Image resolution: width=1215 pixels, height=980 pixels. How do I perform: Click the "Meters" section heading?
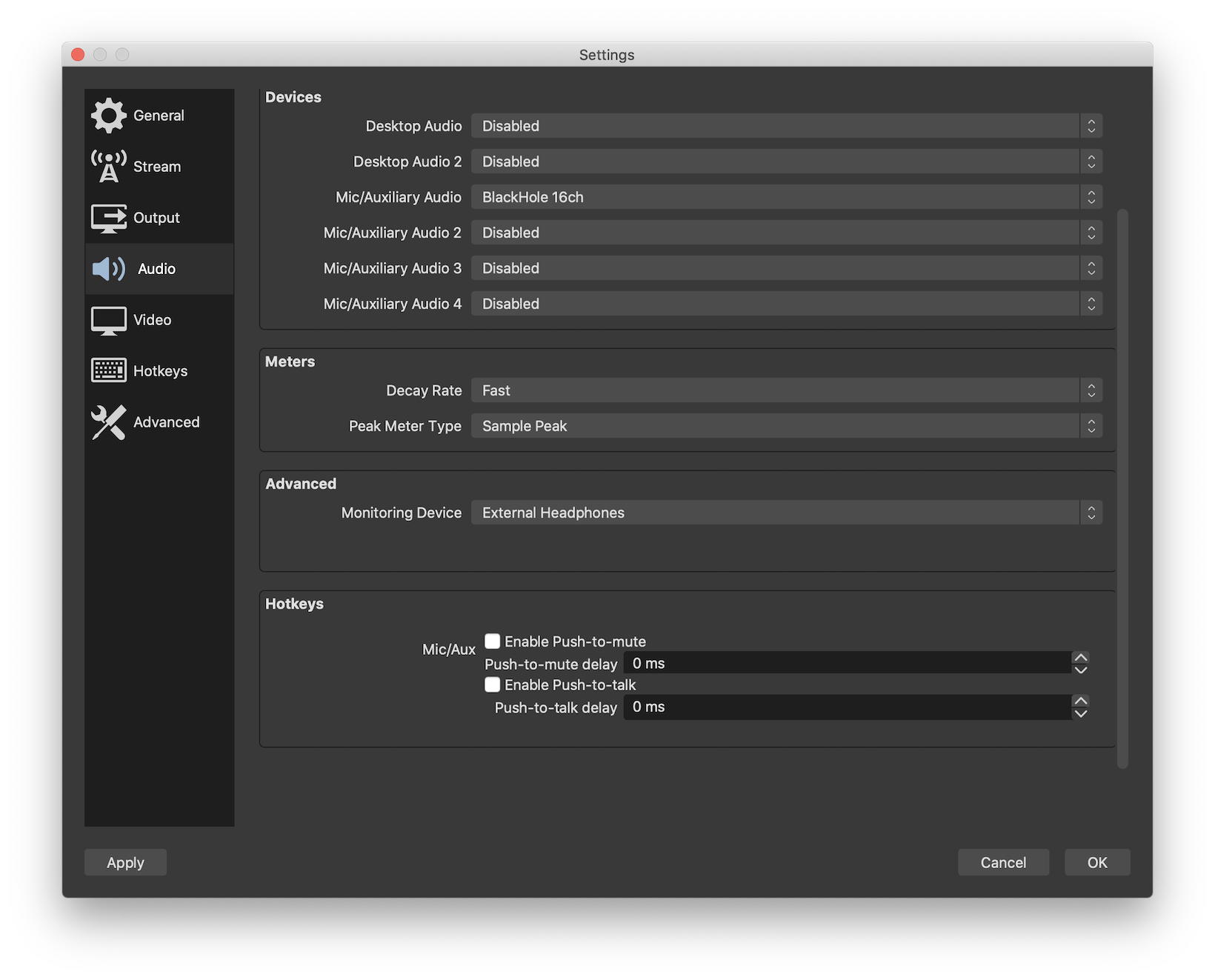tap(290, 361)
